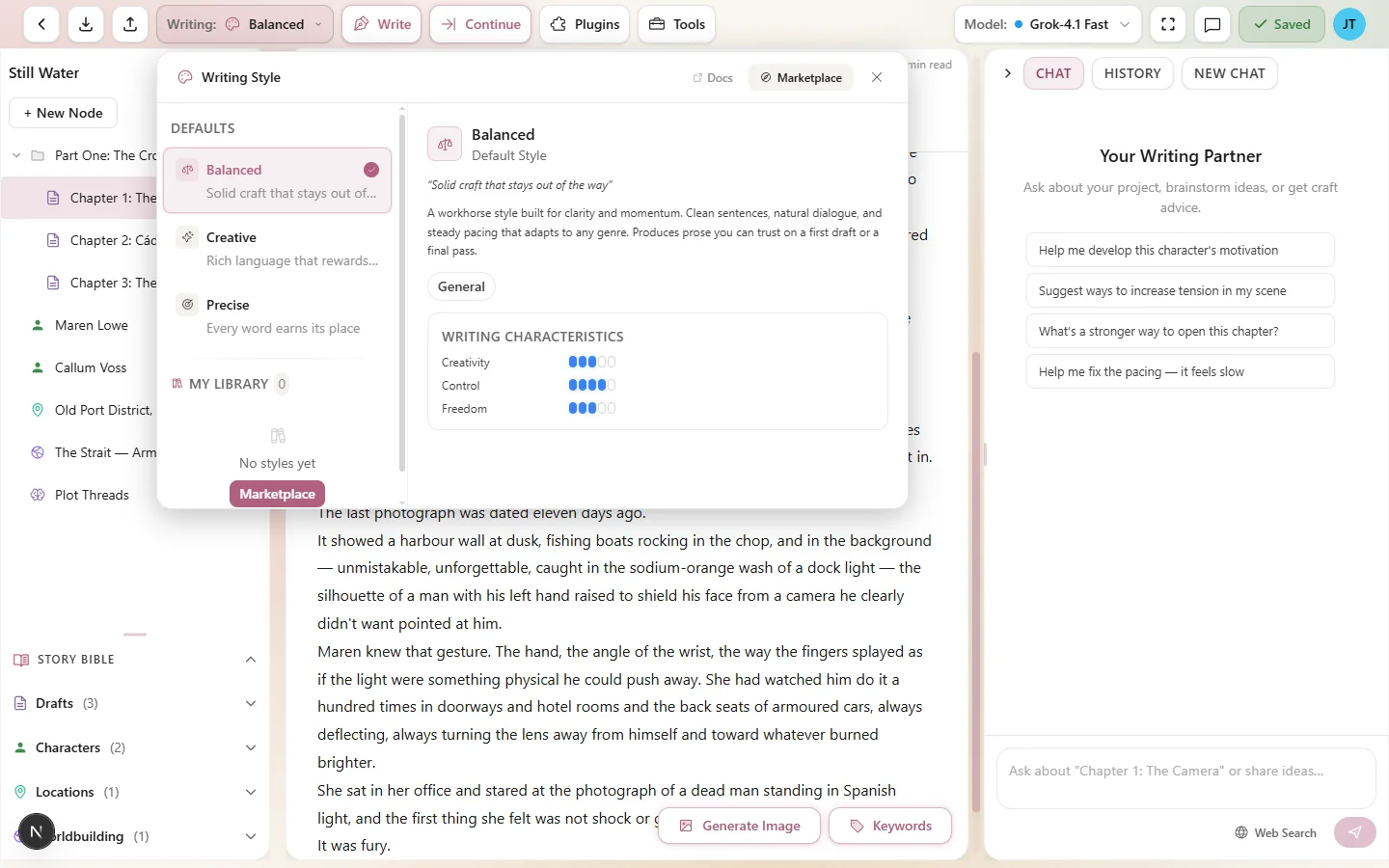Image resolution: width=1389 pixels, height=868 pixels.
Task: Navigate back using the back arrow icon
Action: tap(41, 24)
